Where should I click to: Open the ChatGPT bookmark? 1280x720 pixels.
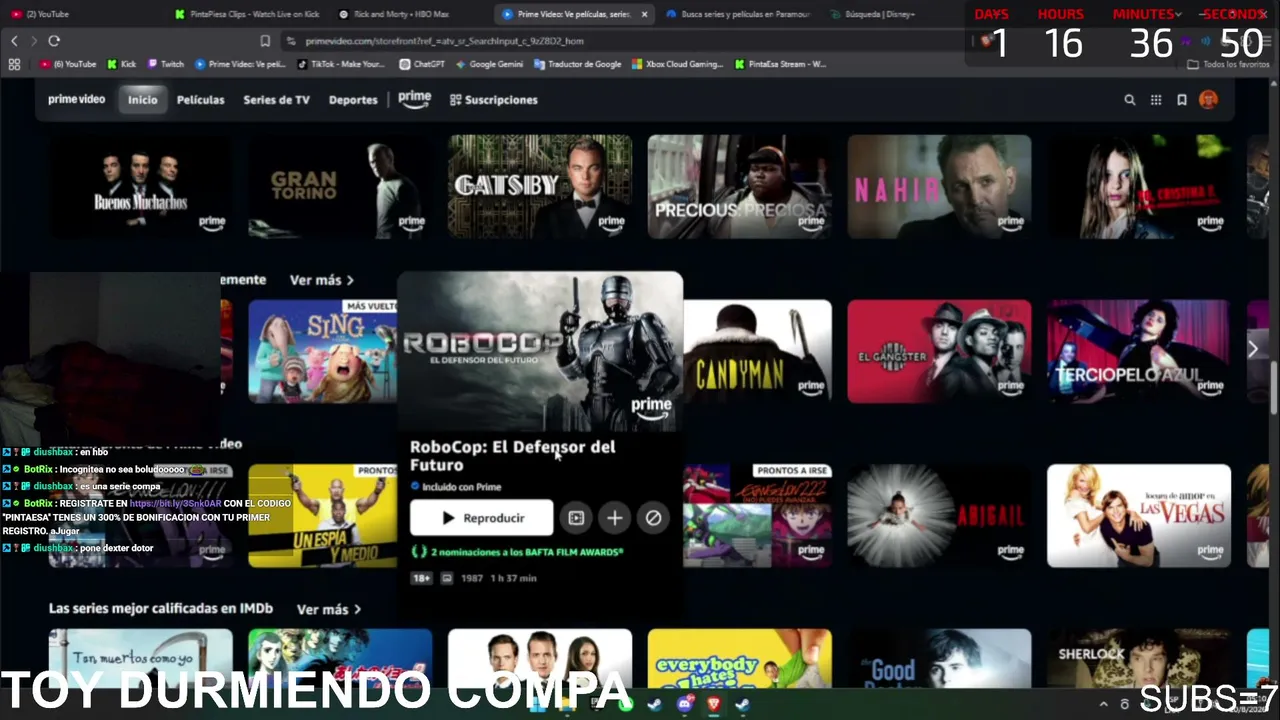pos(422,64)
